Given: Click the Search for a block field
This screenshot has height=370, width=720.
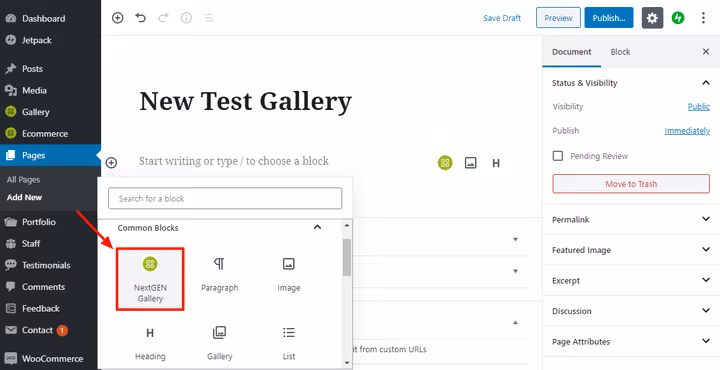Looking at the screenshot, I should (225, 198).
